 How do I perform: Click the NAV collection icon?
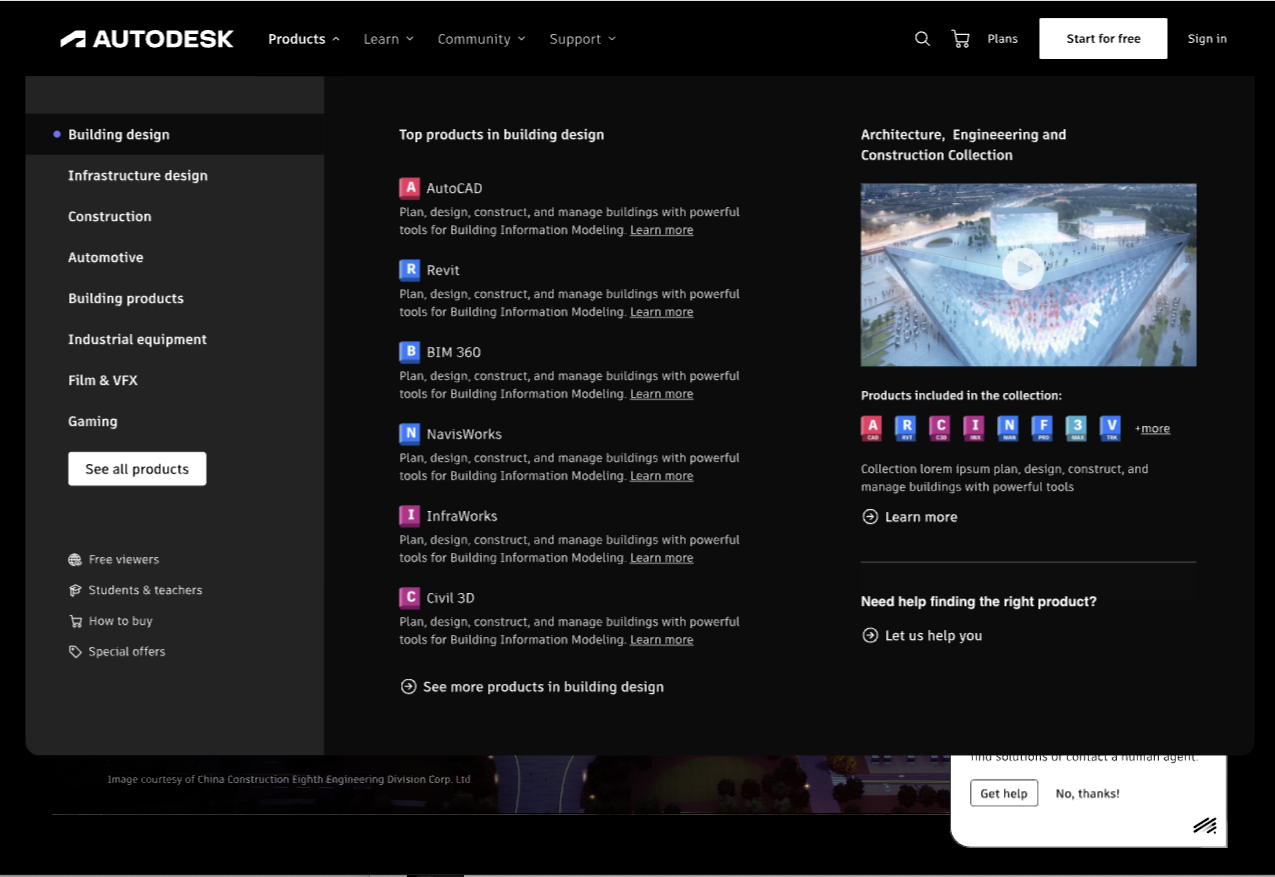1008,428
